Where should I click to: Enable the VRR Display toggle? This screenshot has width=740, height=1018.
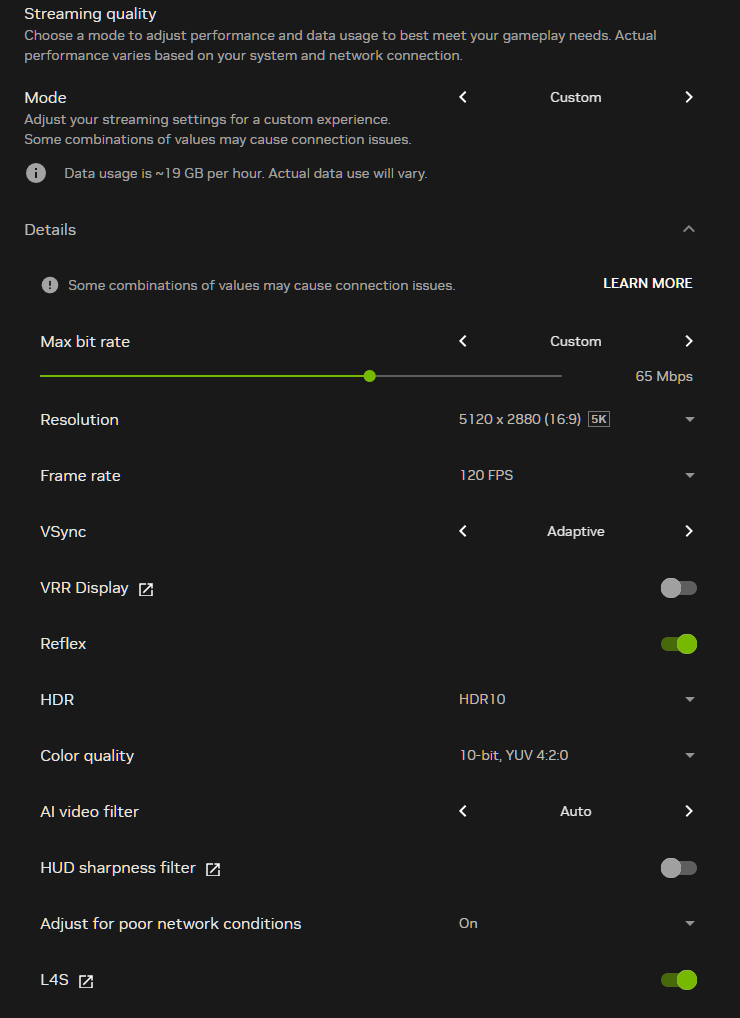[678, 588]
